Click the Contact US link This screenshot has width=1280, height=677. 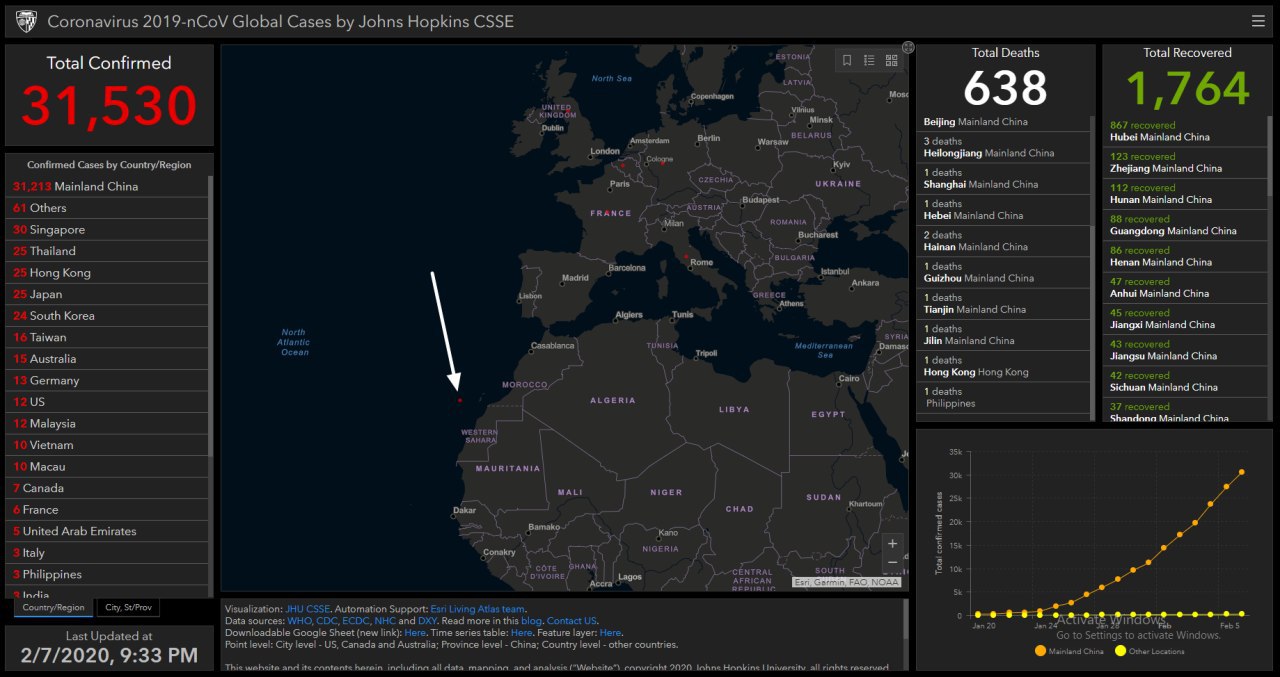coord(572,621)
